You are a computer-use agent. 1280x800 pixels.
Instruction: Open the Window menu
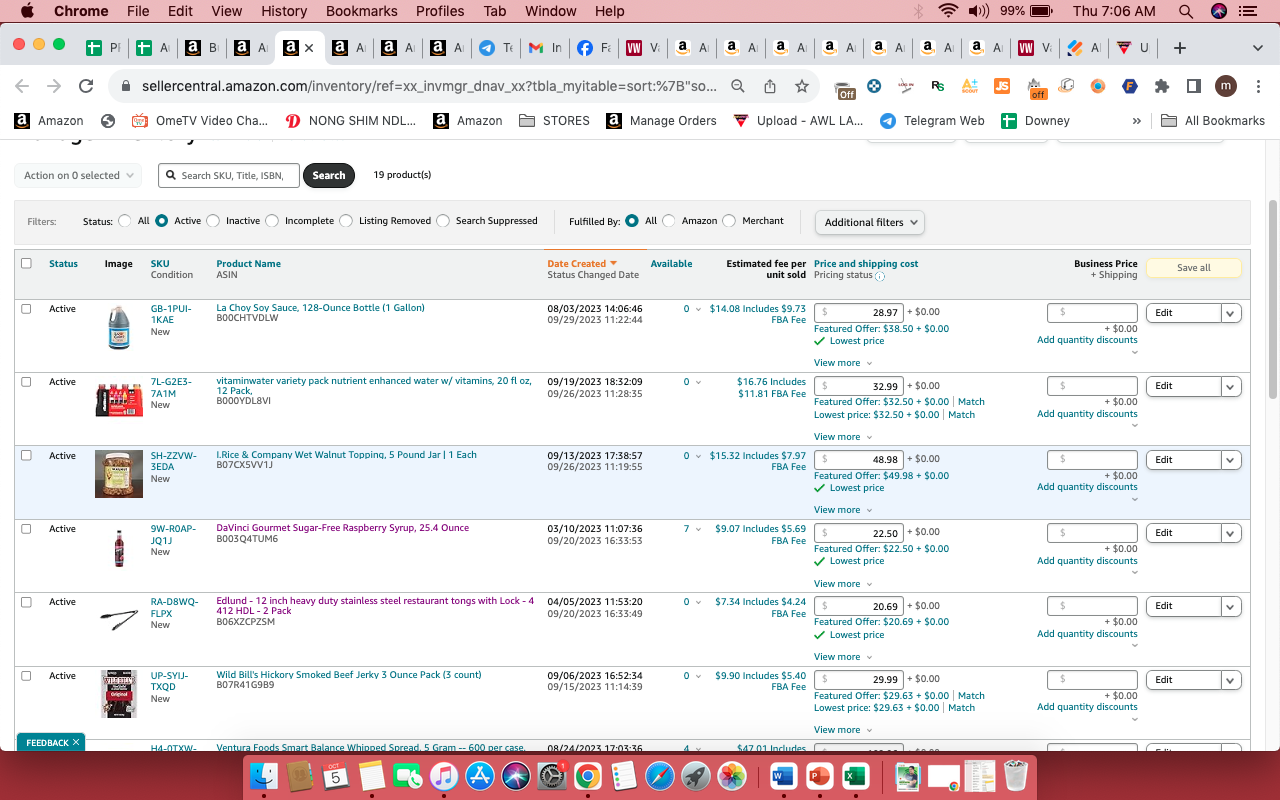coord(550,11)
